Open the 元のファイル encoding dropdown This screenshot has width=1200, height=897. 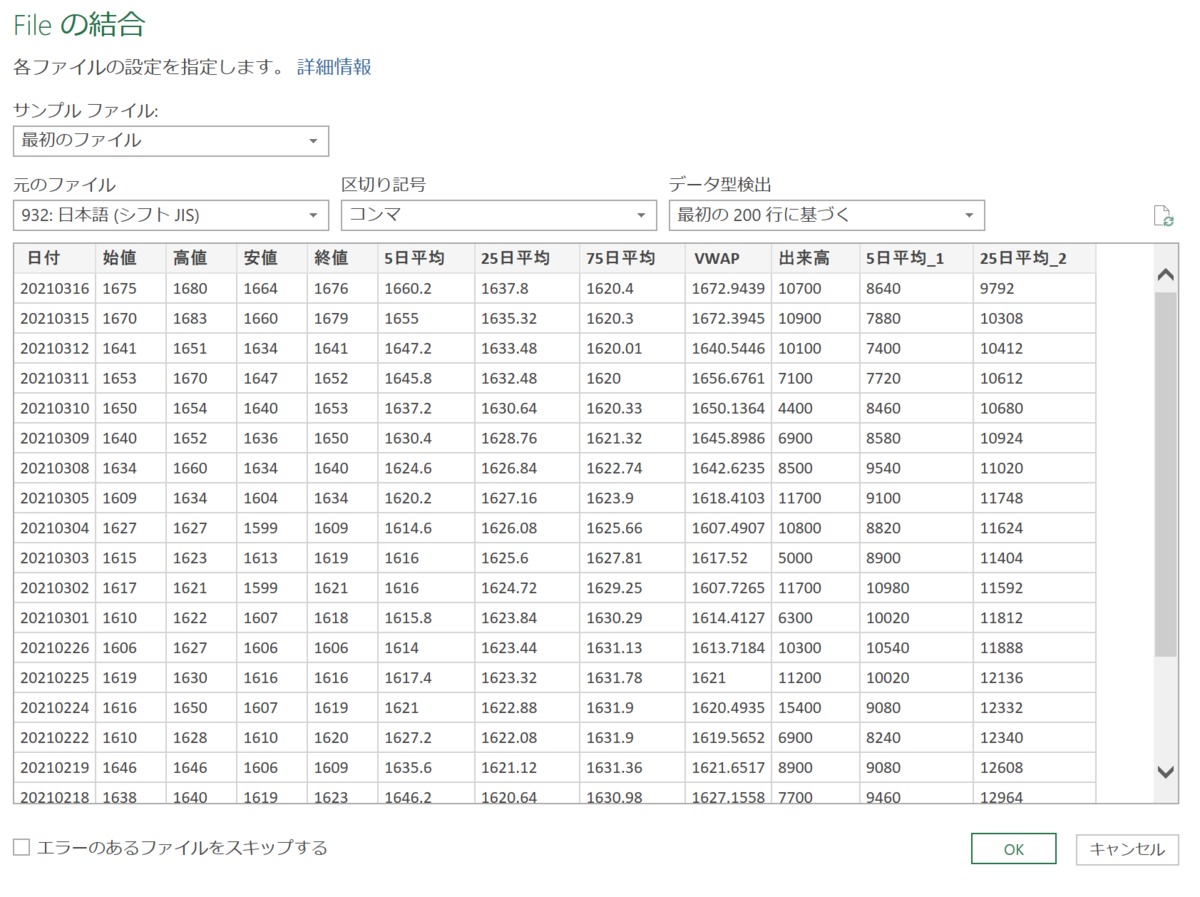(x=171, y=215)
